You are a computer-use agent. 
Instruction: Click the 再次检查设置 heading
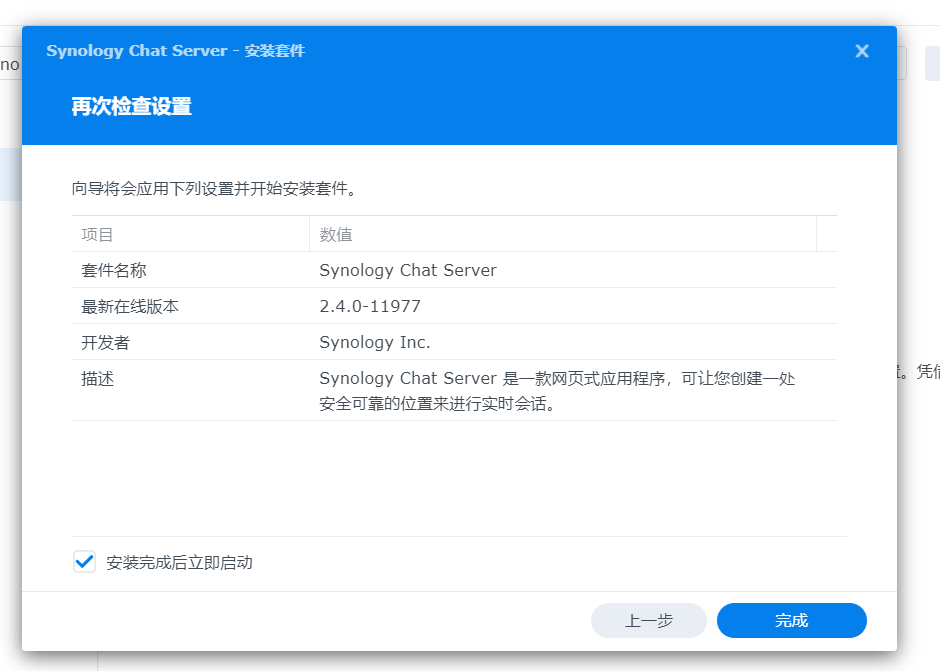pyautogui.click(x=131, y=107)
